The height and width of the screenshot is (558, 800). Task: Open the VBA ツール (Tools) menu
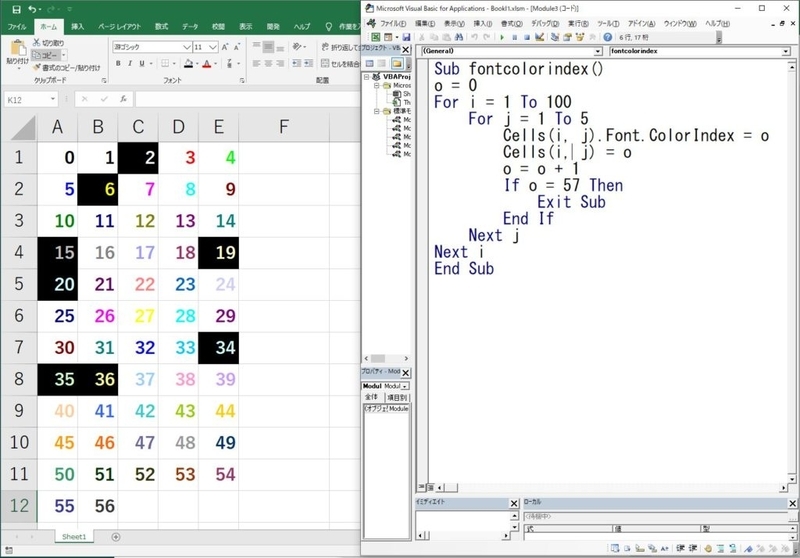(x=608, y=23)
